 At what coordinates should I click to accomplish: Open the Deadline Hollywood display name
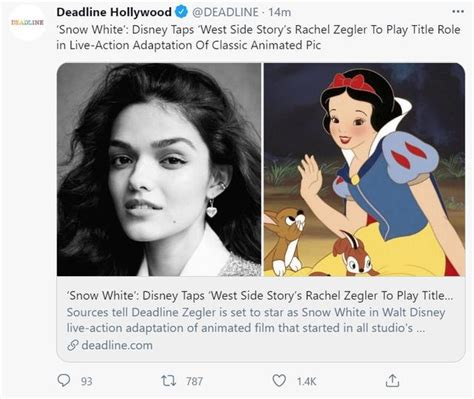[114, 12]
